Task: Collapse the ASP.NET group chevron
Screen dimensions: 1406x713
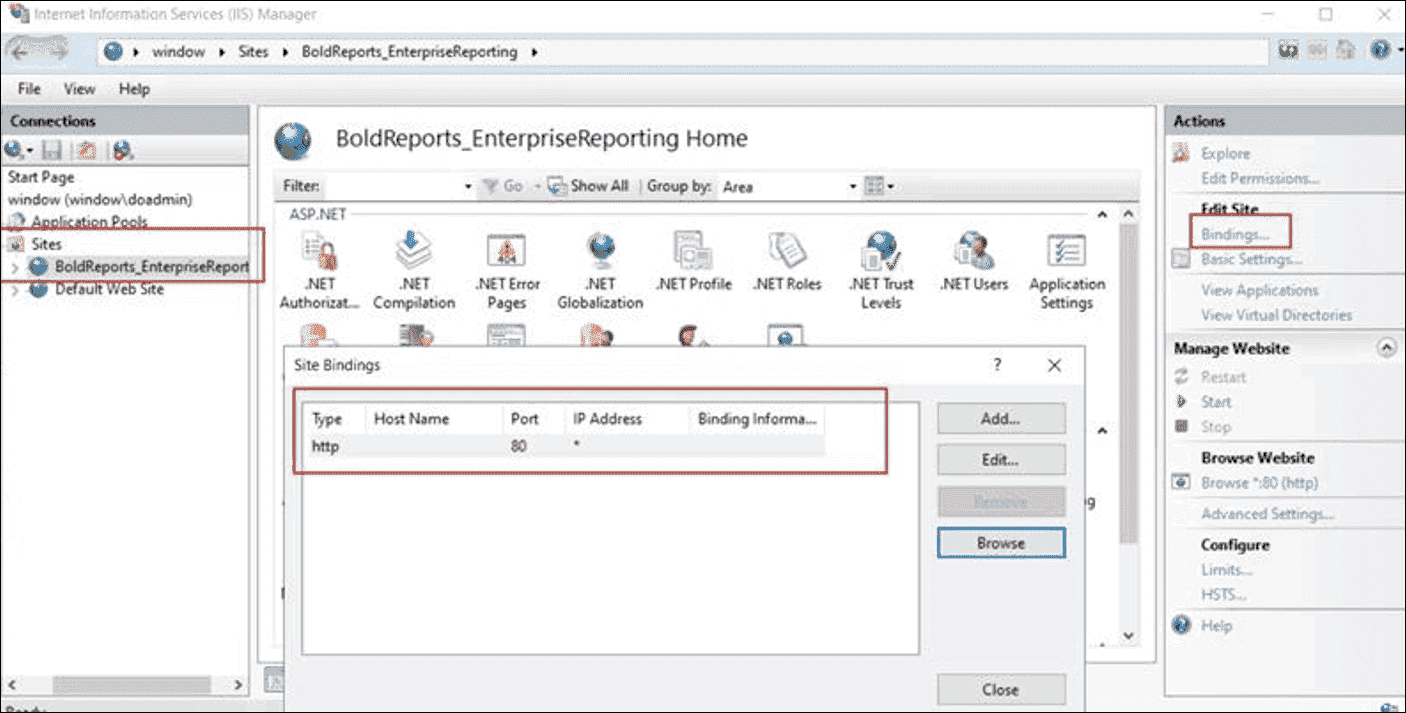Action: [x=1102, y=214]
